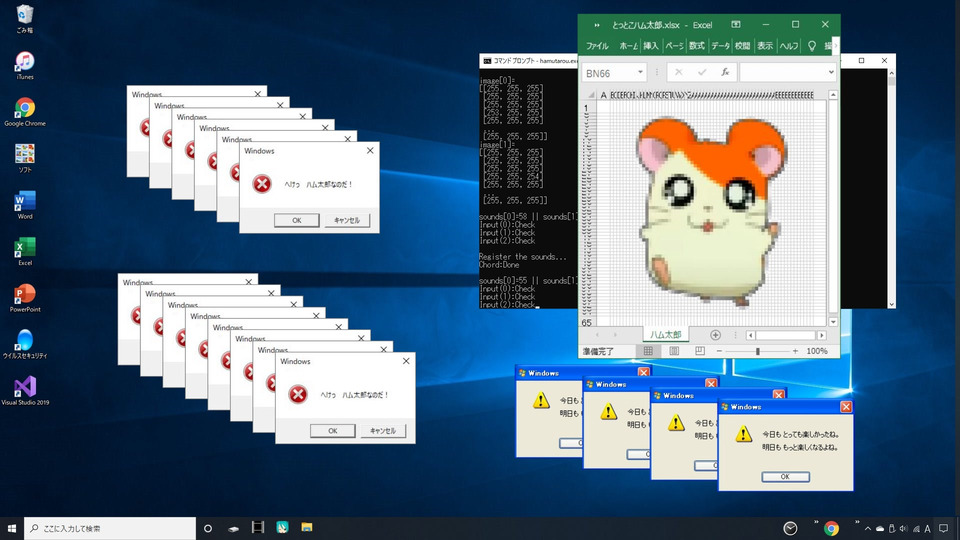Click the Tell Me lightbulb icon
960x540 pixels.
tap(812, 46)
